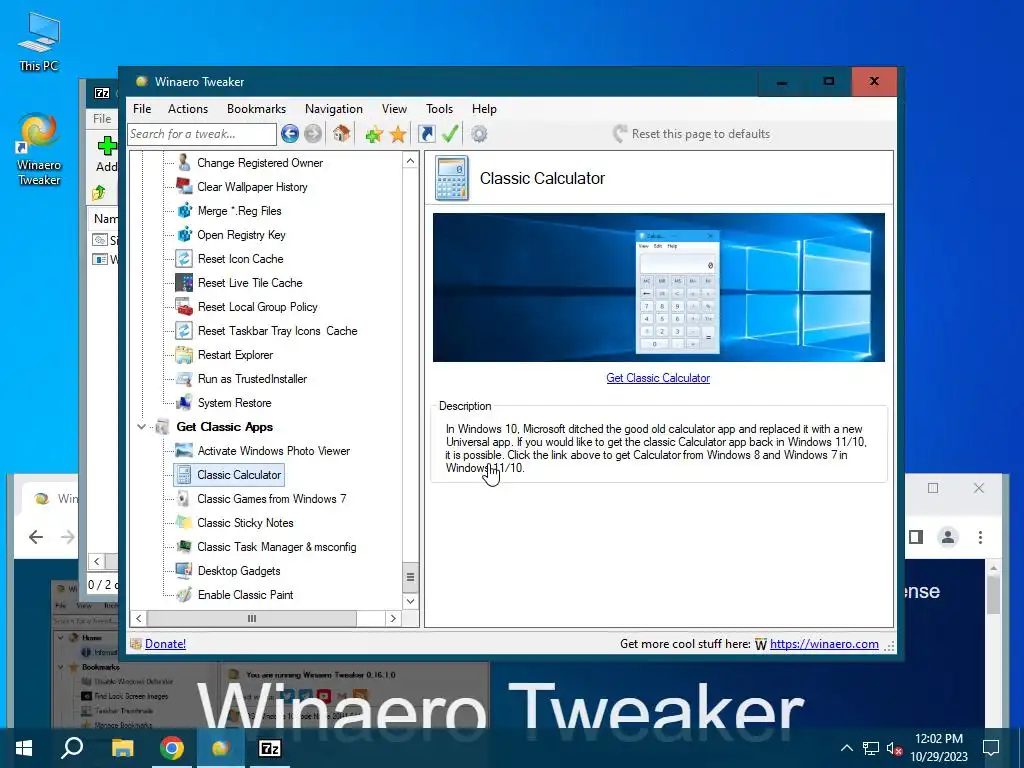
Task: Switch to 7-Zip in the taskbar
Action: pyautogui.click(x=270, y=748)
